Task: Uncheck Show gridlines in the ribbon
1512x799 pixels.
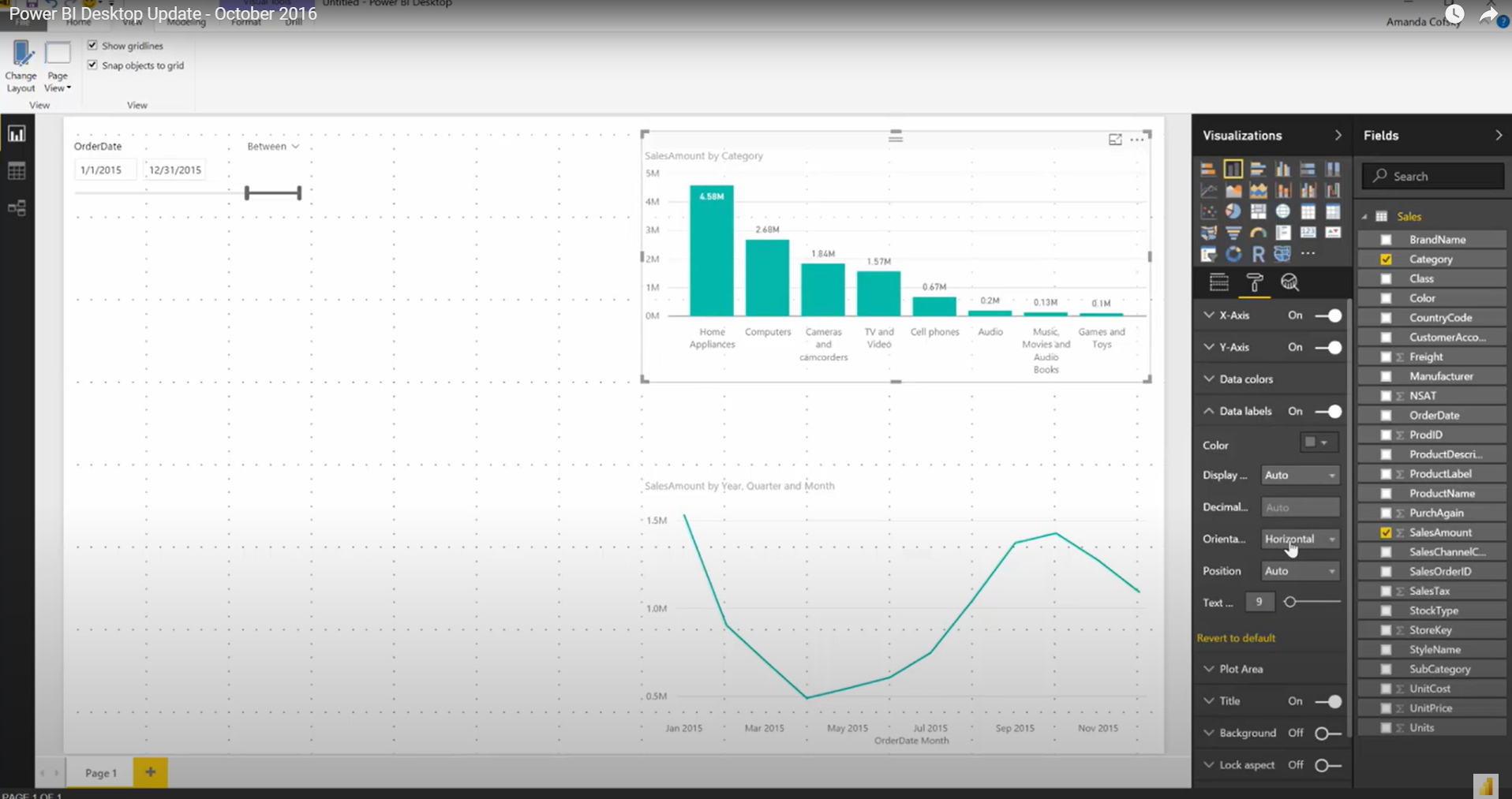Action: pos(92,45)
